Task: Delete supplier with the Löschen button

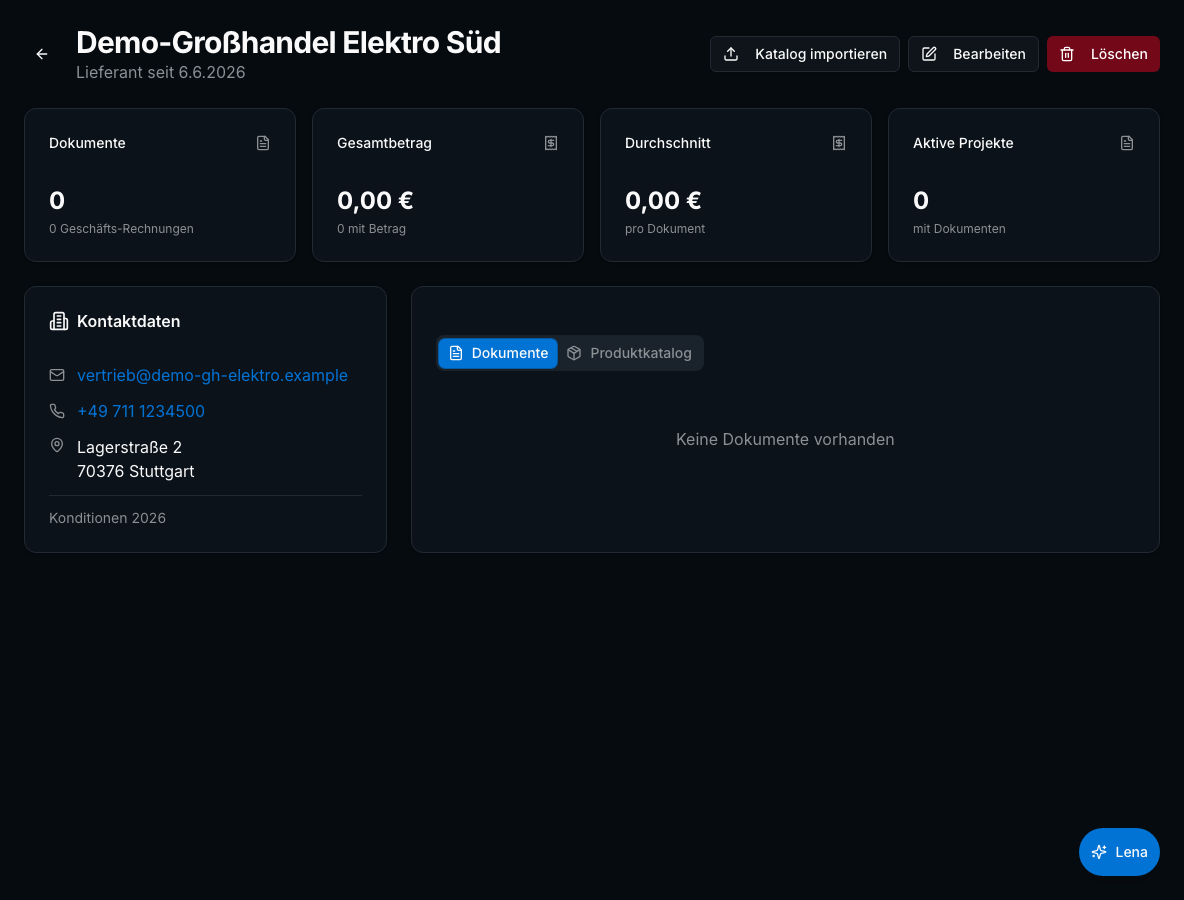Action: click(1103, 54)
